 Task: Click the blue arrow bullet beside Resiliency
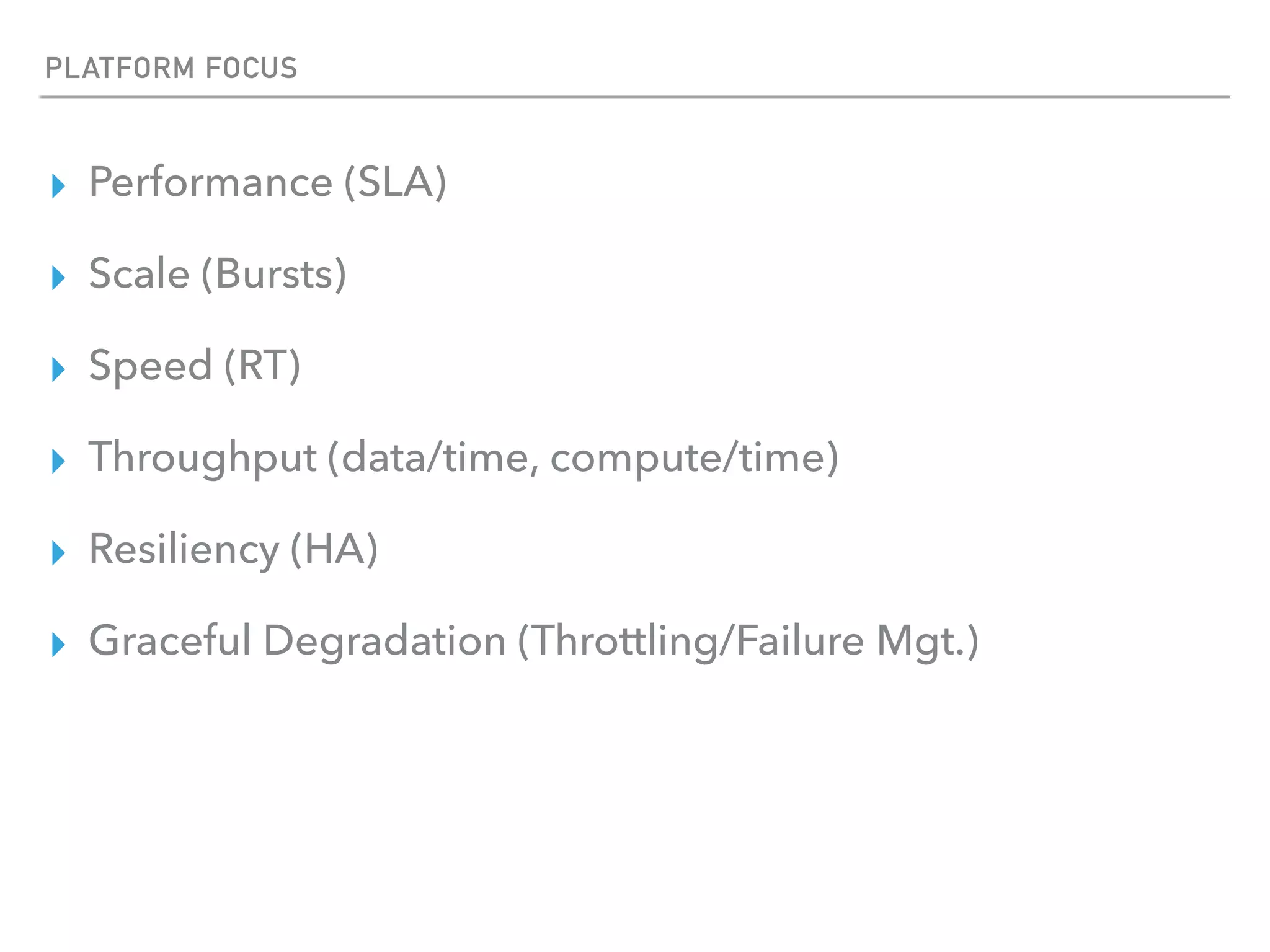59,553
